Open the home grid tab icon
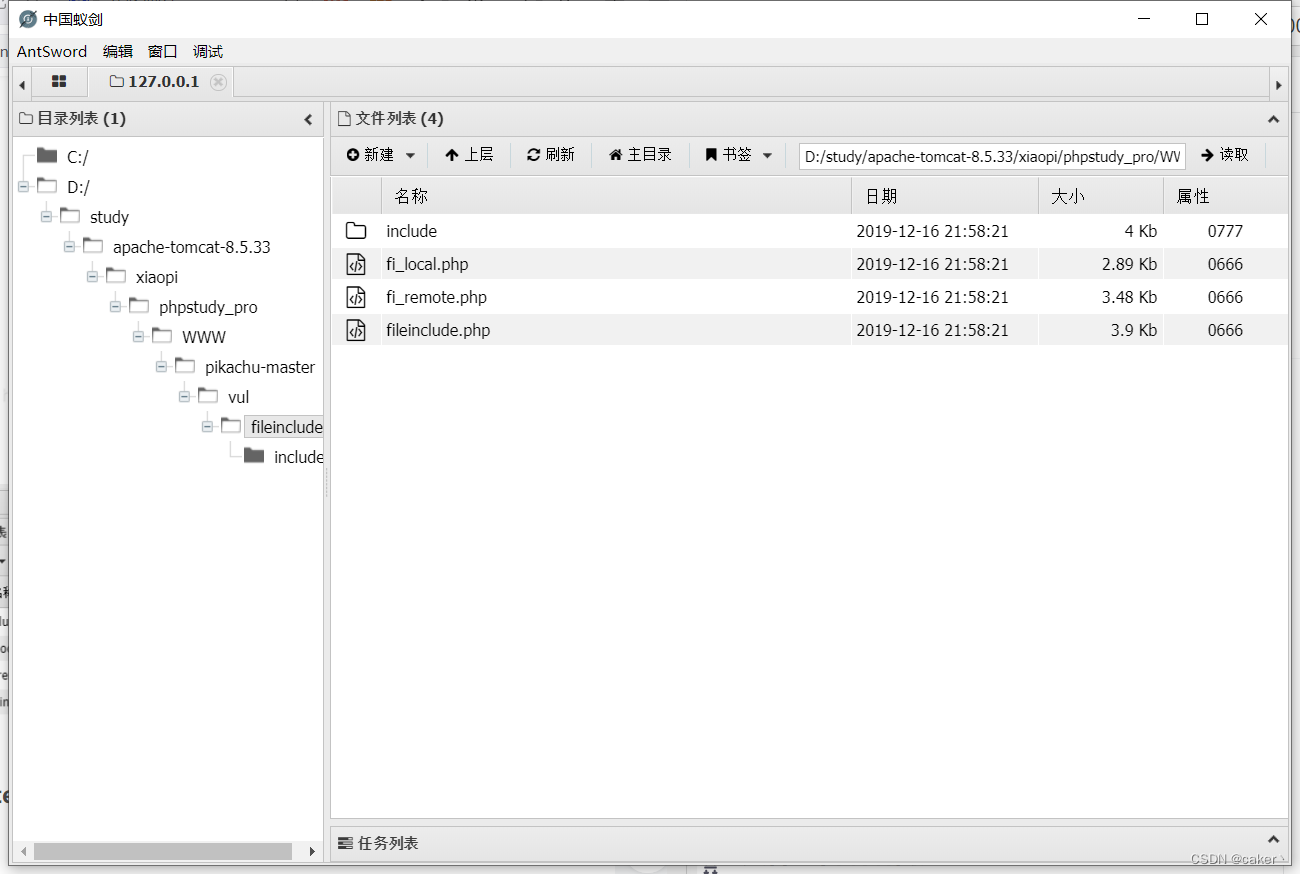Screen dimensions: 1300x874 [x=59, y=82]
